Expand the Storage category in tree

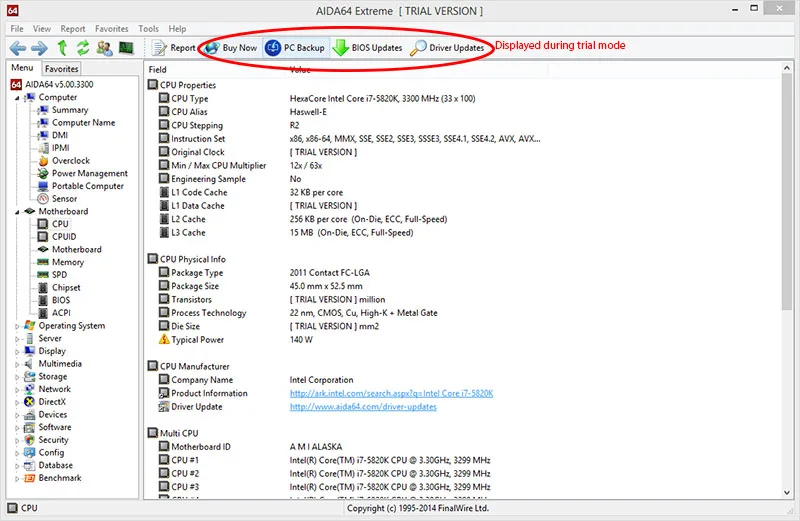(x=17, y=377)
